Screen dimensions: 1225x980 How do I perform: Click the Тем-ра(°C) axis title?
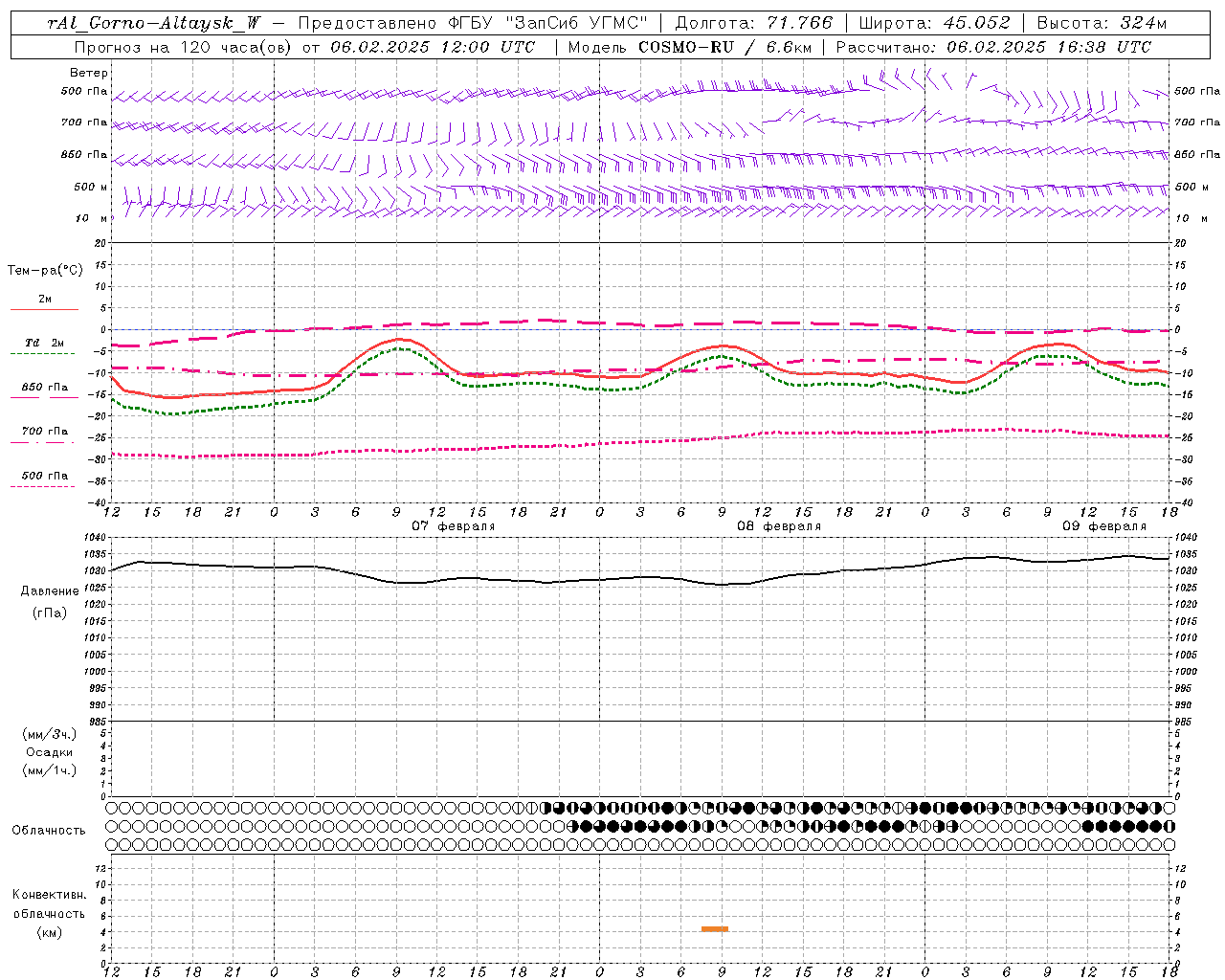point(45,271)
